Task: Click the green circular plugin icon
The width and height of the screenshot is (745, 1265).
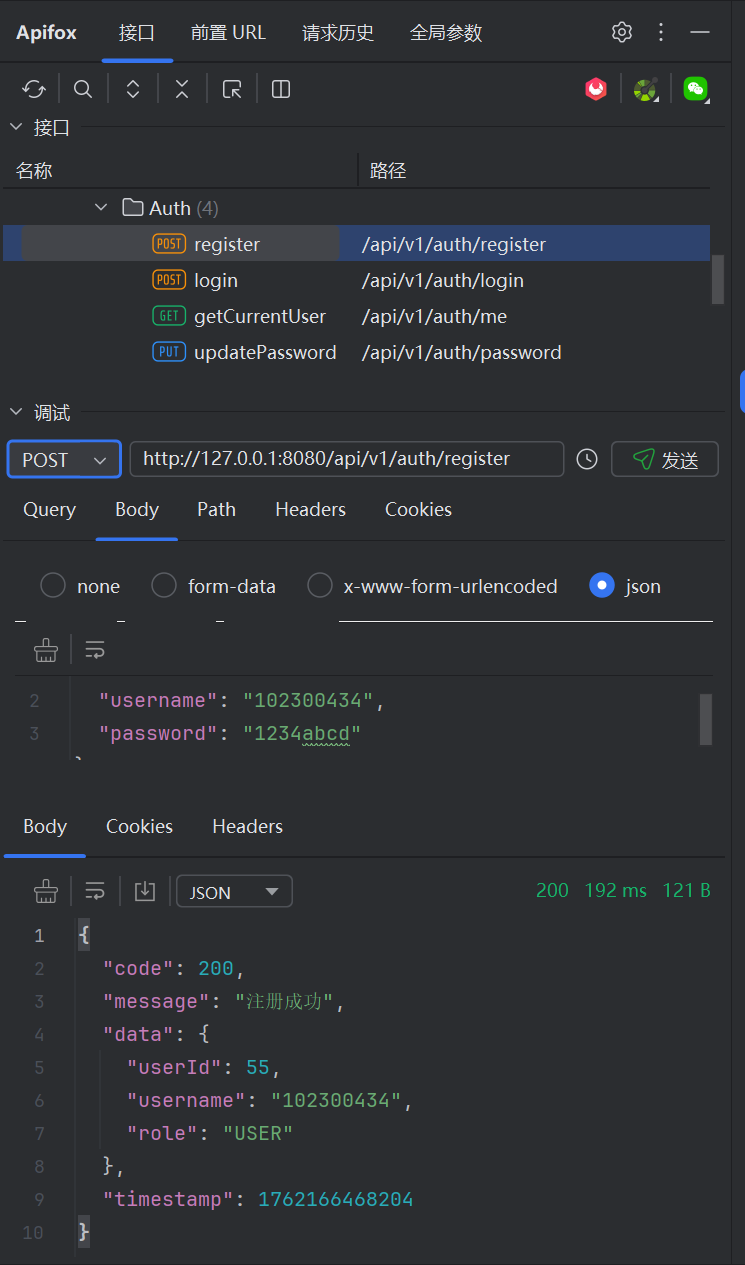Action: pyautogui.click(x=646, y=89)
